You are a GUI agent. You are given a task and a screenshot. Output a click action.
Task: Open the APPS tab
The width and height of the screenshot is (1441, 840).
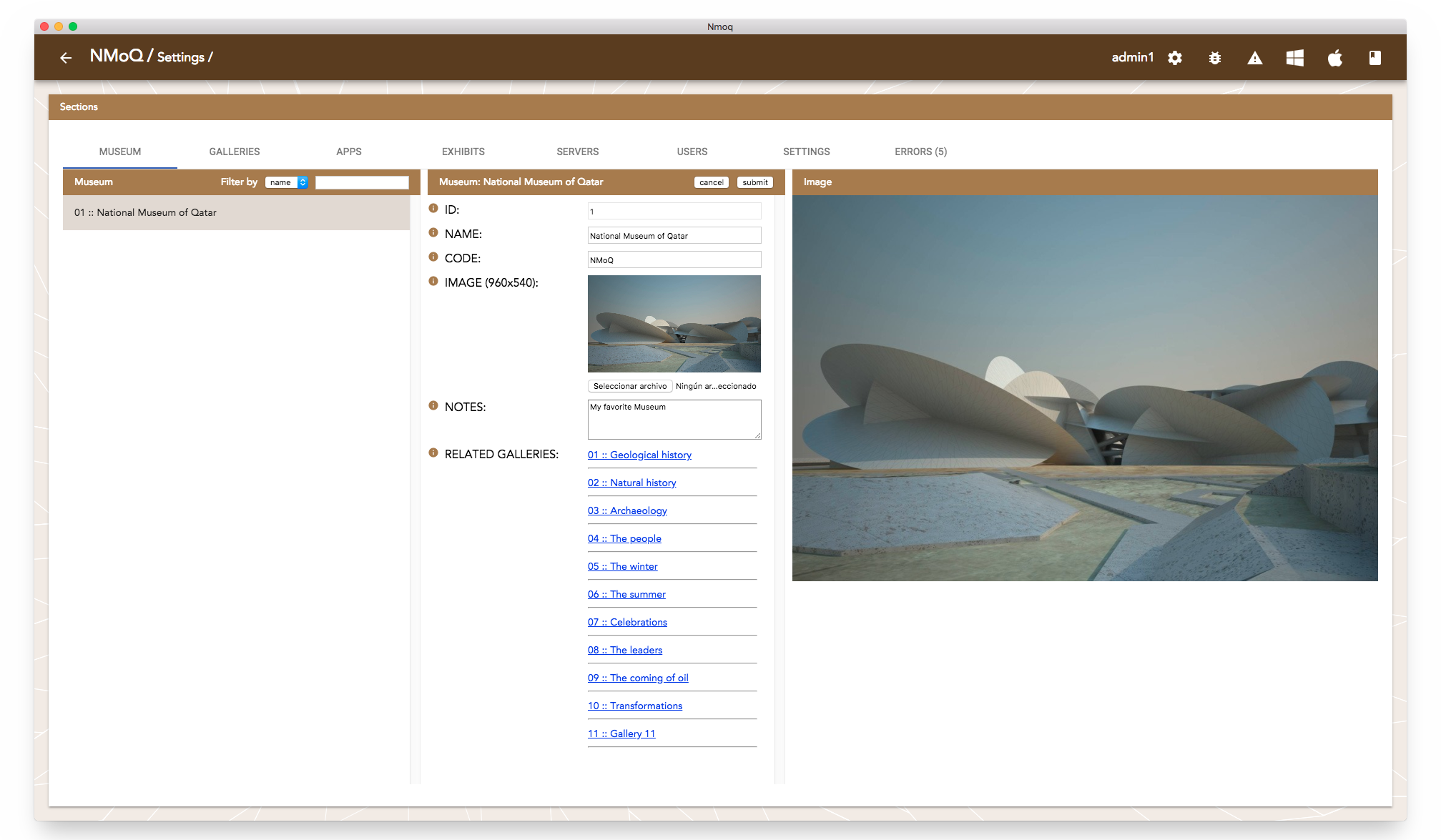pos(349,152)
